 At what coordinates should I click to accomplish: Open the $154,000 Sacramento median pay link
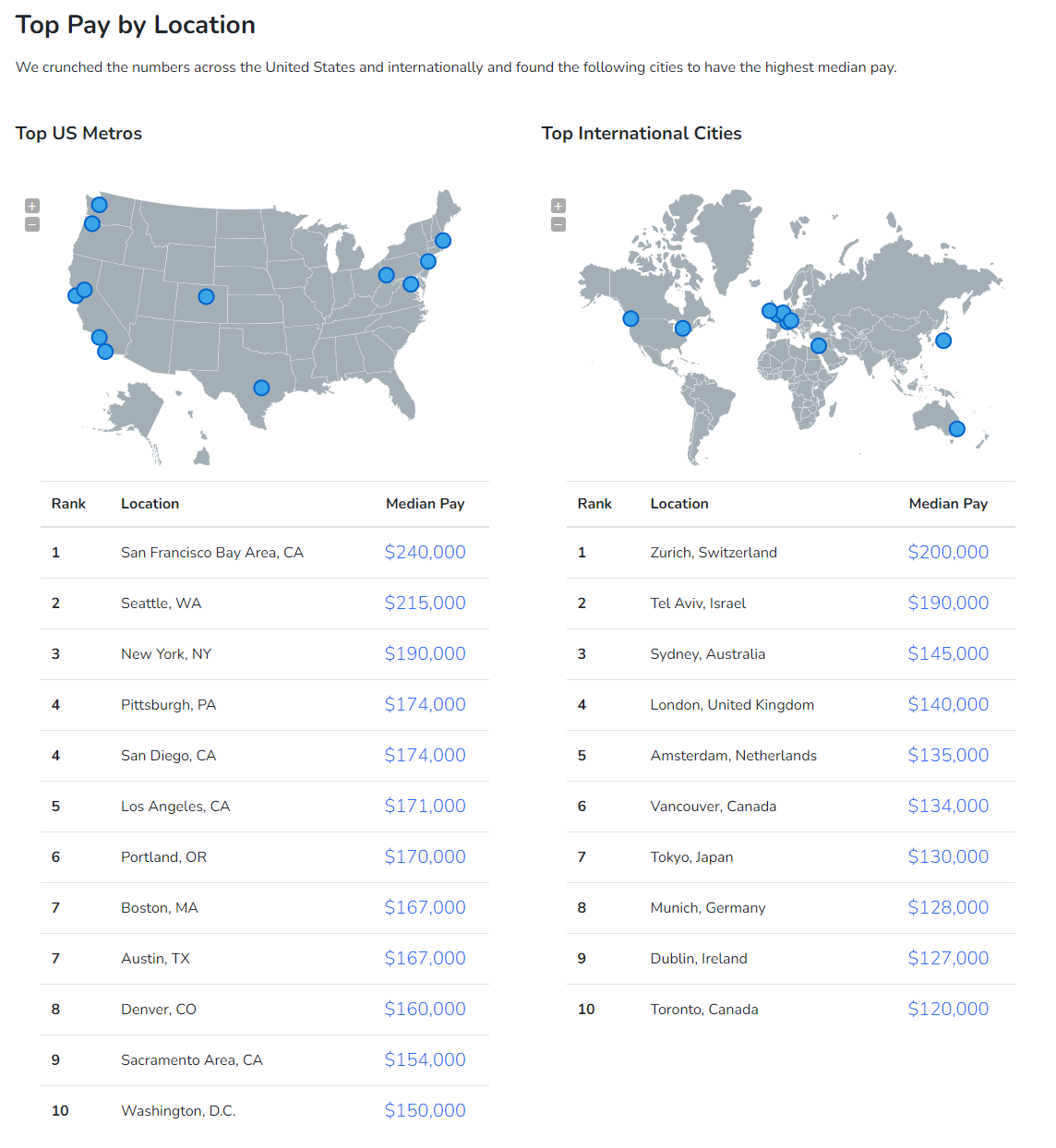(x=426, y=1059)
